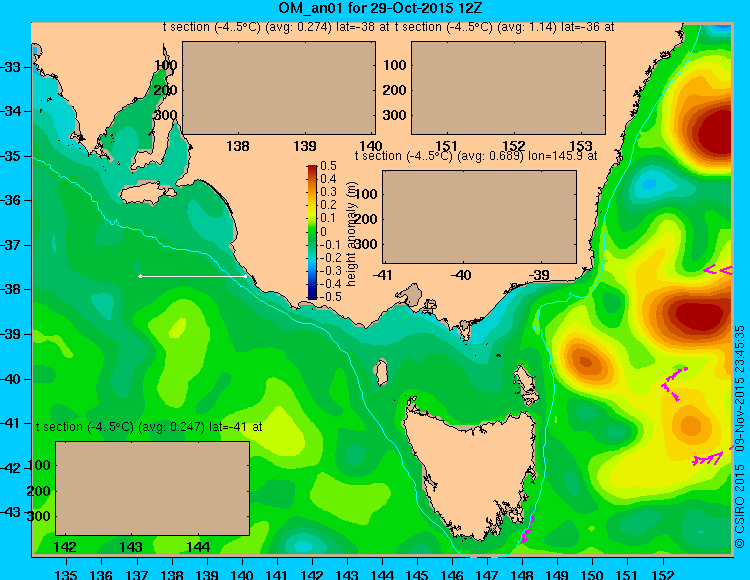Click the 138 label under the lat=-38 panel
750x580 pixels.
[238, 146]
